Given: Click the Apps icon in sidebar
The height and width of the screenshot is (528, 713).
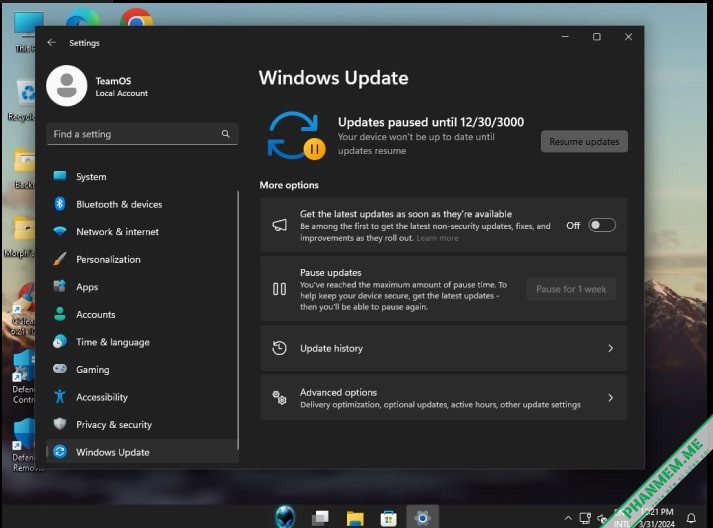Looking at the screenshot, I should [x=60, y=286].
